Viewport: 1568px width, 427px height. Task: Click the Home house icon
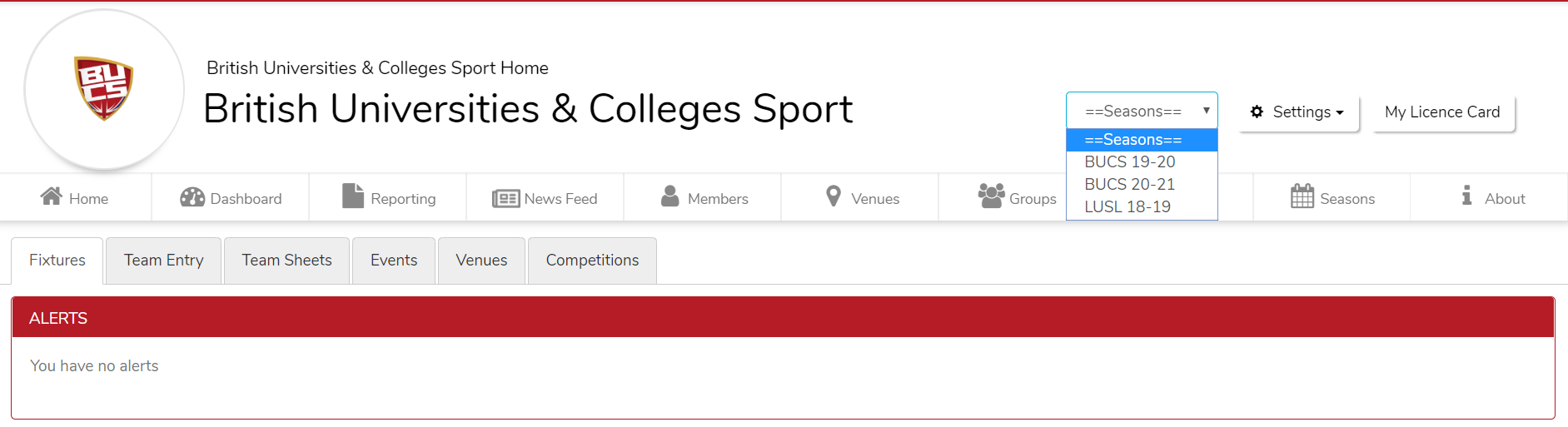click(x=52, y=196)
